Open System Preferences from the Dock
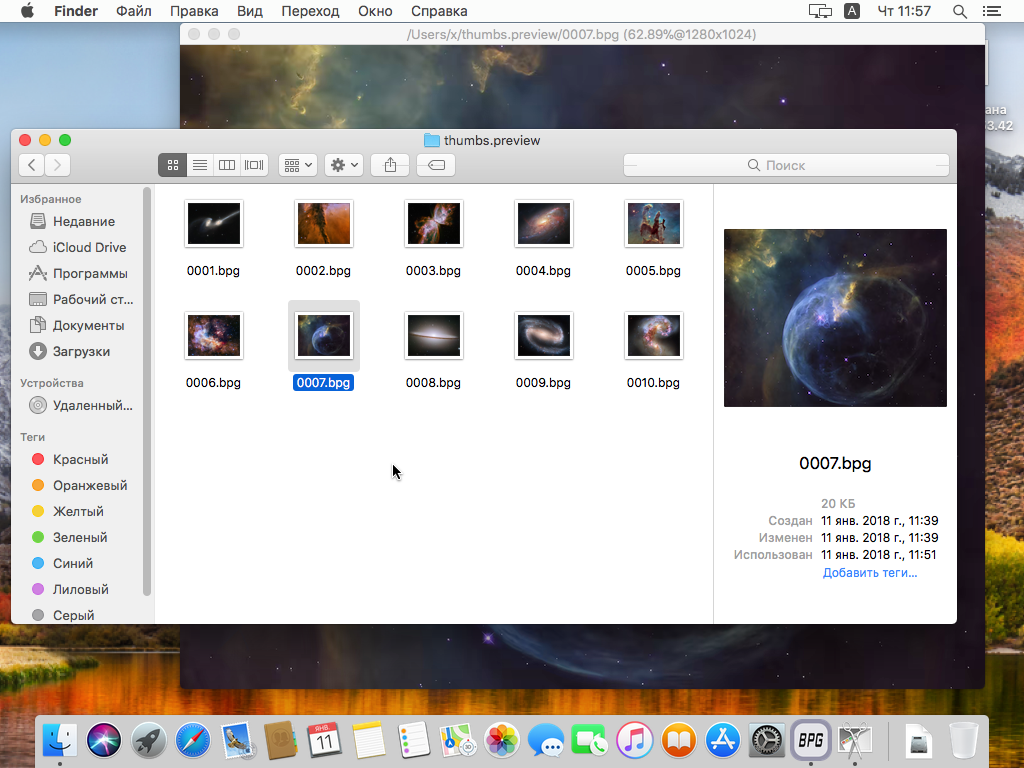 tap(766, 740)
